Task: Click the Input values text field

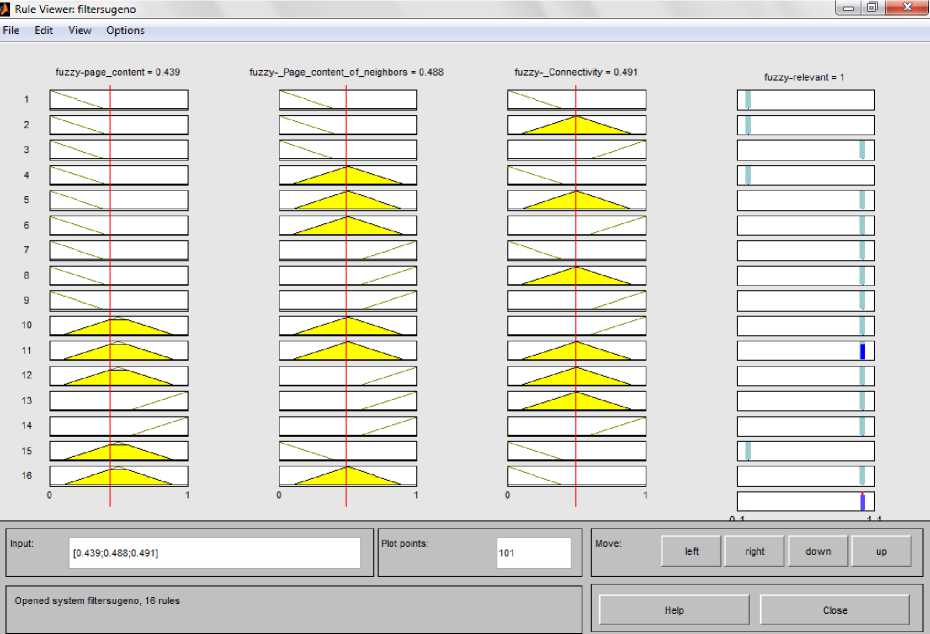Action: (213, 552)
